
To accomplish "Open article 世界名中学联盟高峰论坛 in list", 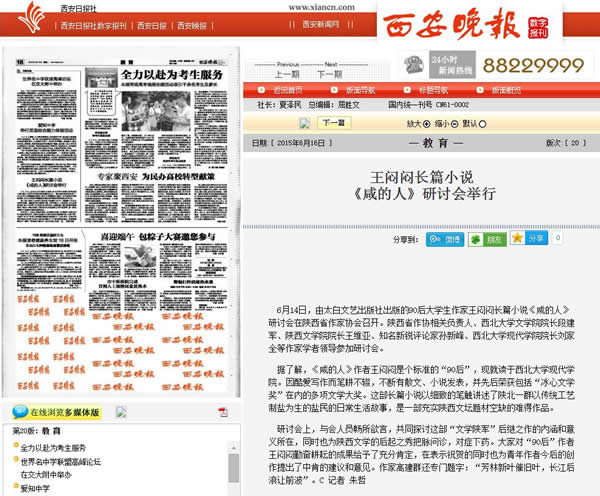I will tap(61, 462).
